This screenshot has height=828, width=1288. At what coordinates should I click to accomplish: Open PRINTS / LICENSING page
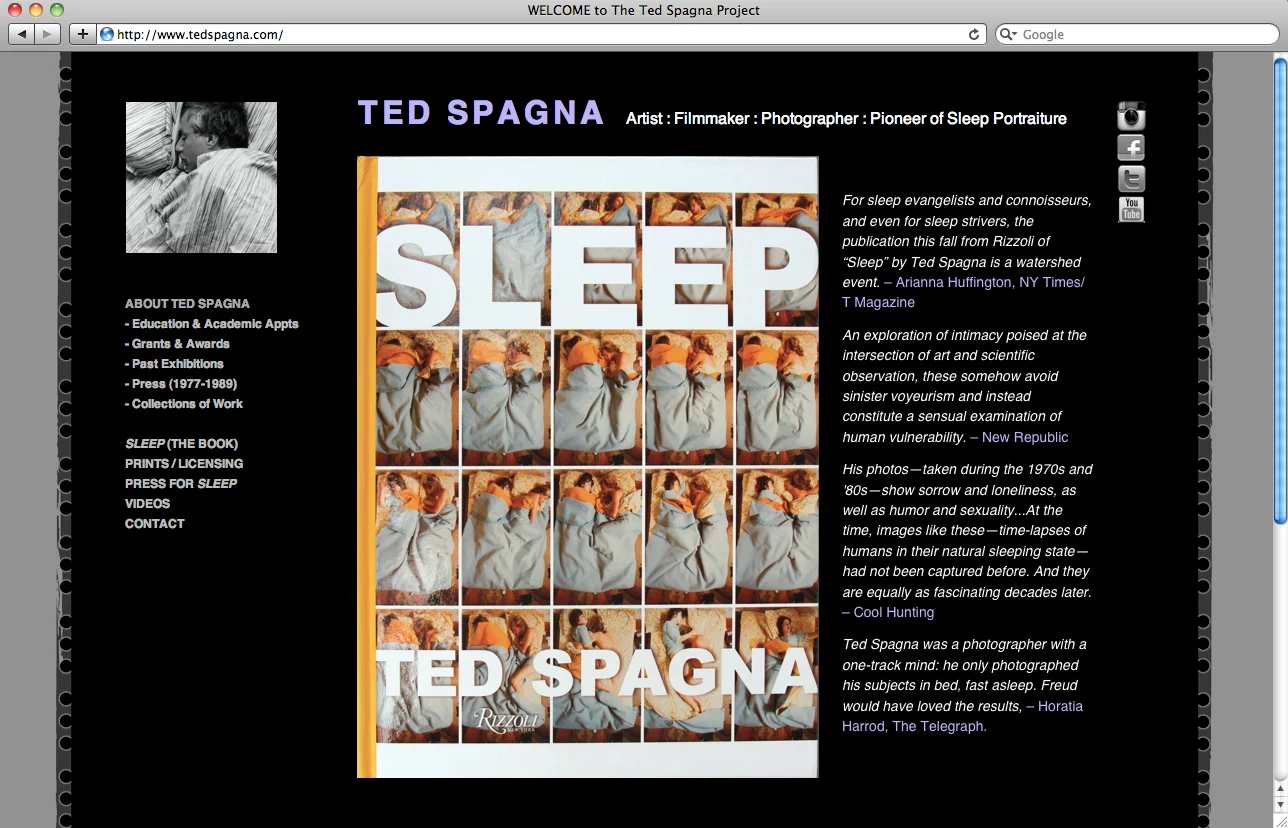pyautogui.click(x=184, y=463)
